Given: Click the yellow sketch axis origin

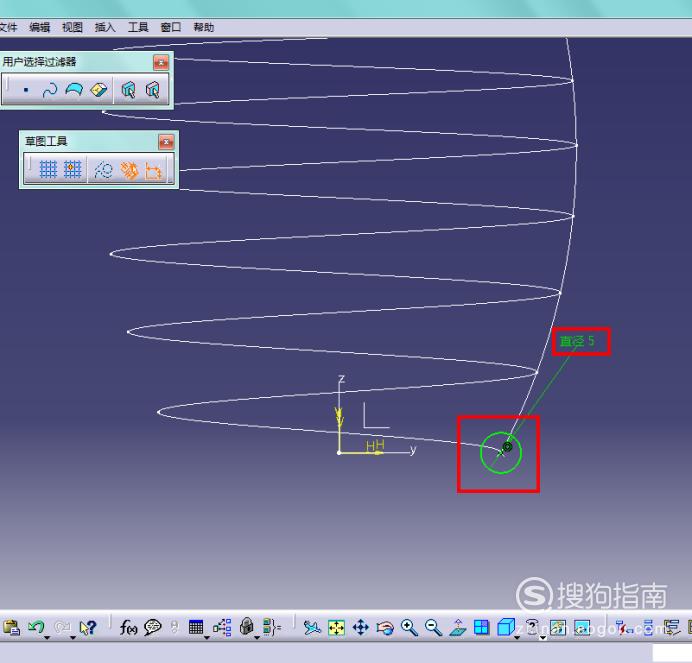Looking at the screenshot, I should tap(339, 452).
